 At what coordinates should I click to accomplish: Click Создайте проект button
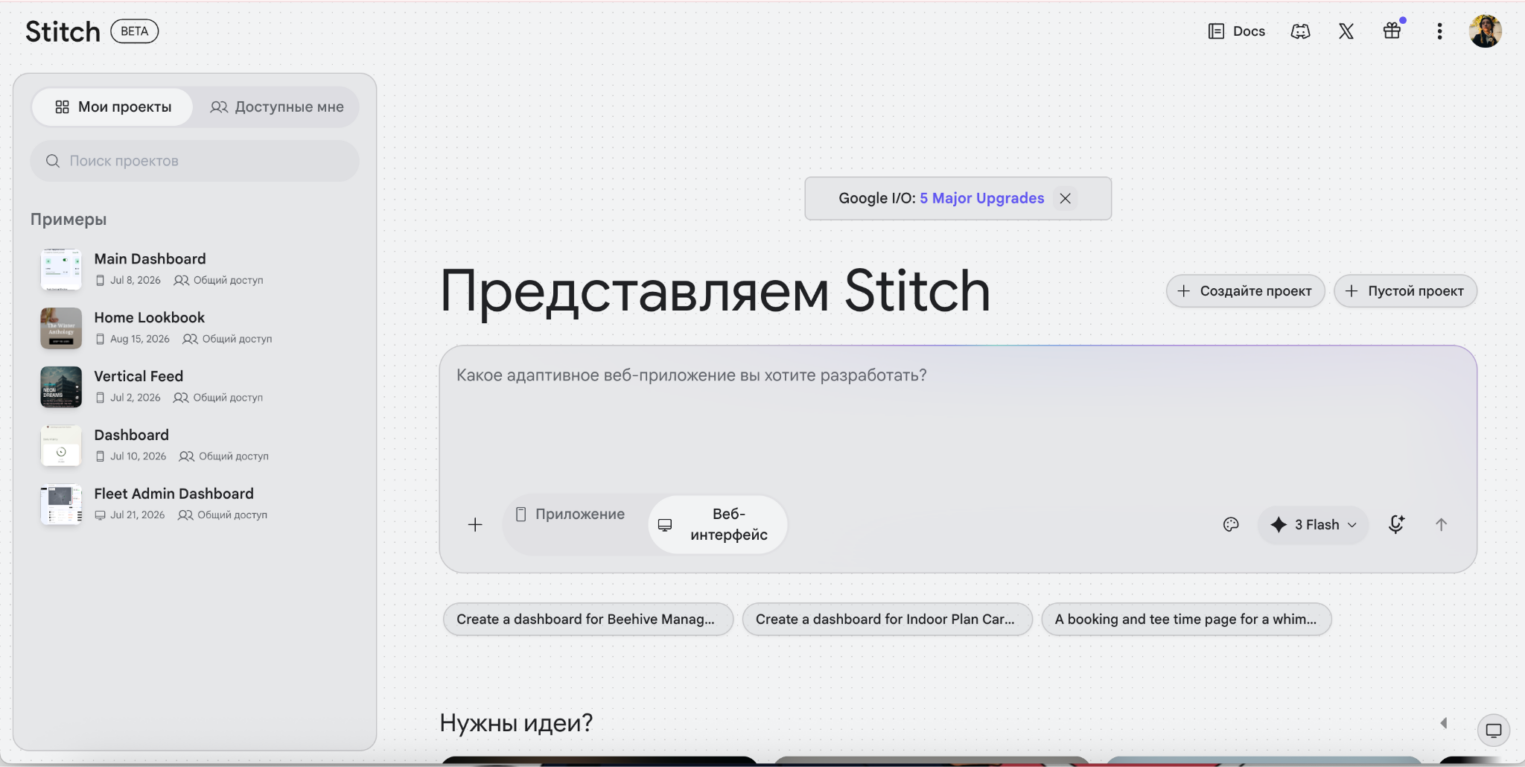(1245, 291)
